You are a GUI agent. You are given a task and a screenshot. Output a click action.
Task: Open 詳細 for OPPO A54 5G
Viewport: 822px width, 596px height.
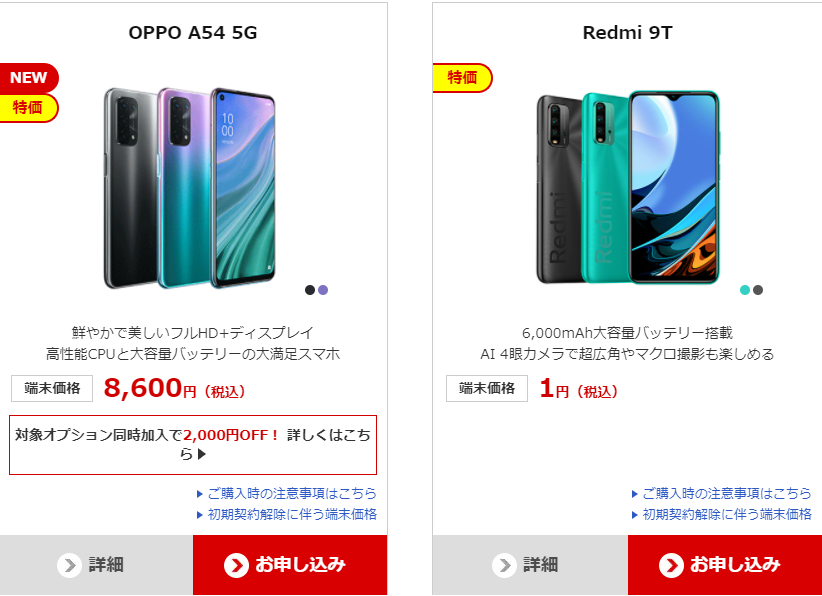tap(96, 565)
